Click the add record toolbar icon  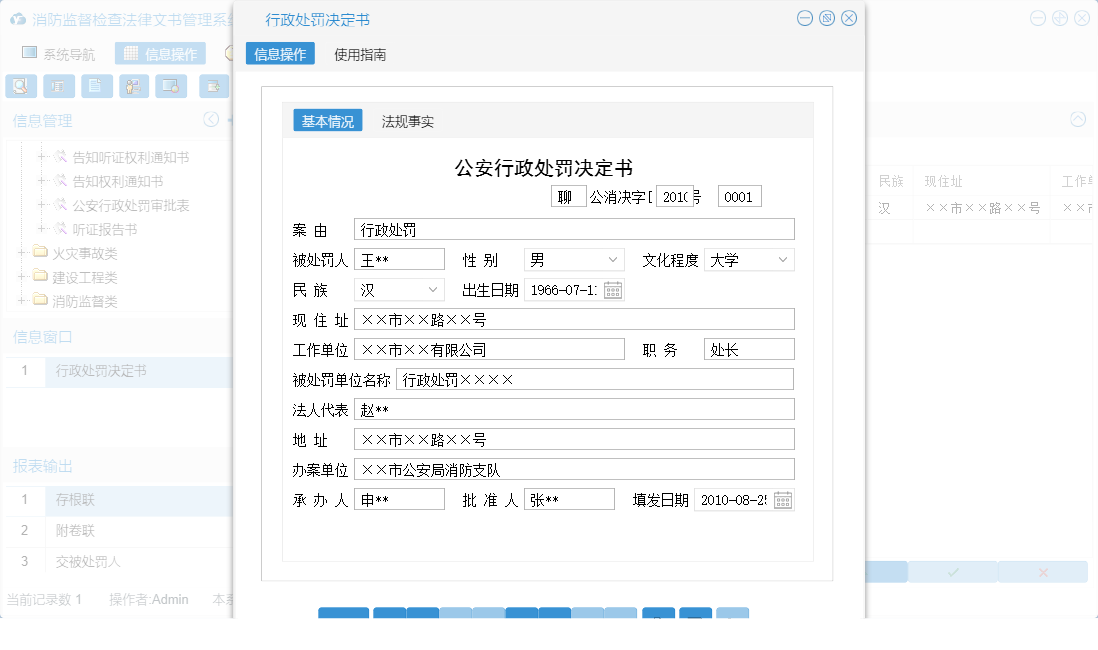tap(212, 86)
